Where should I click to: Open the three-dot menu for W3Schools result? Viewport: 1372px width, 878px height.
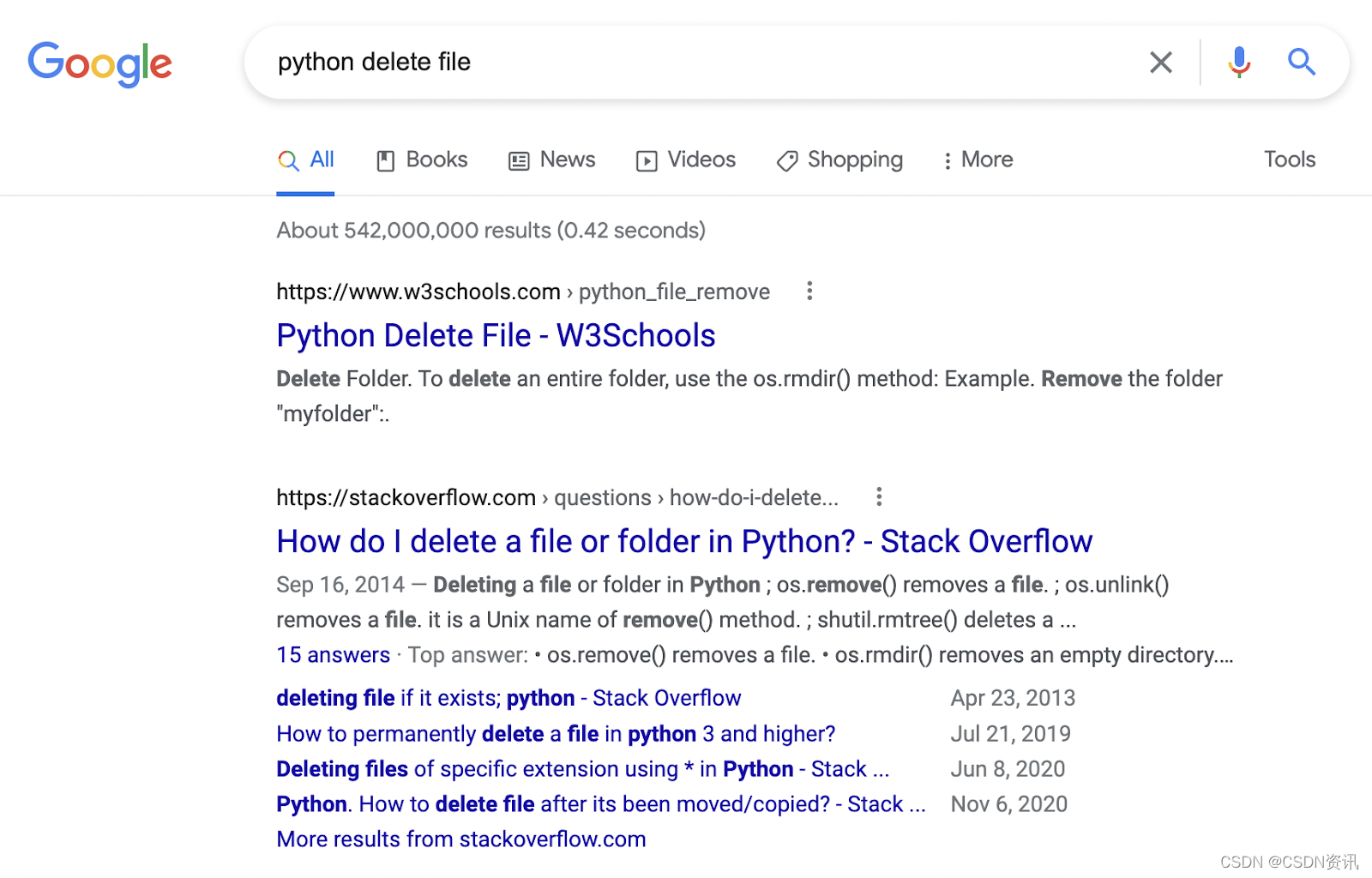click(809, 292)
